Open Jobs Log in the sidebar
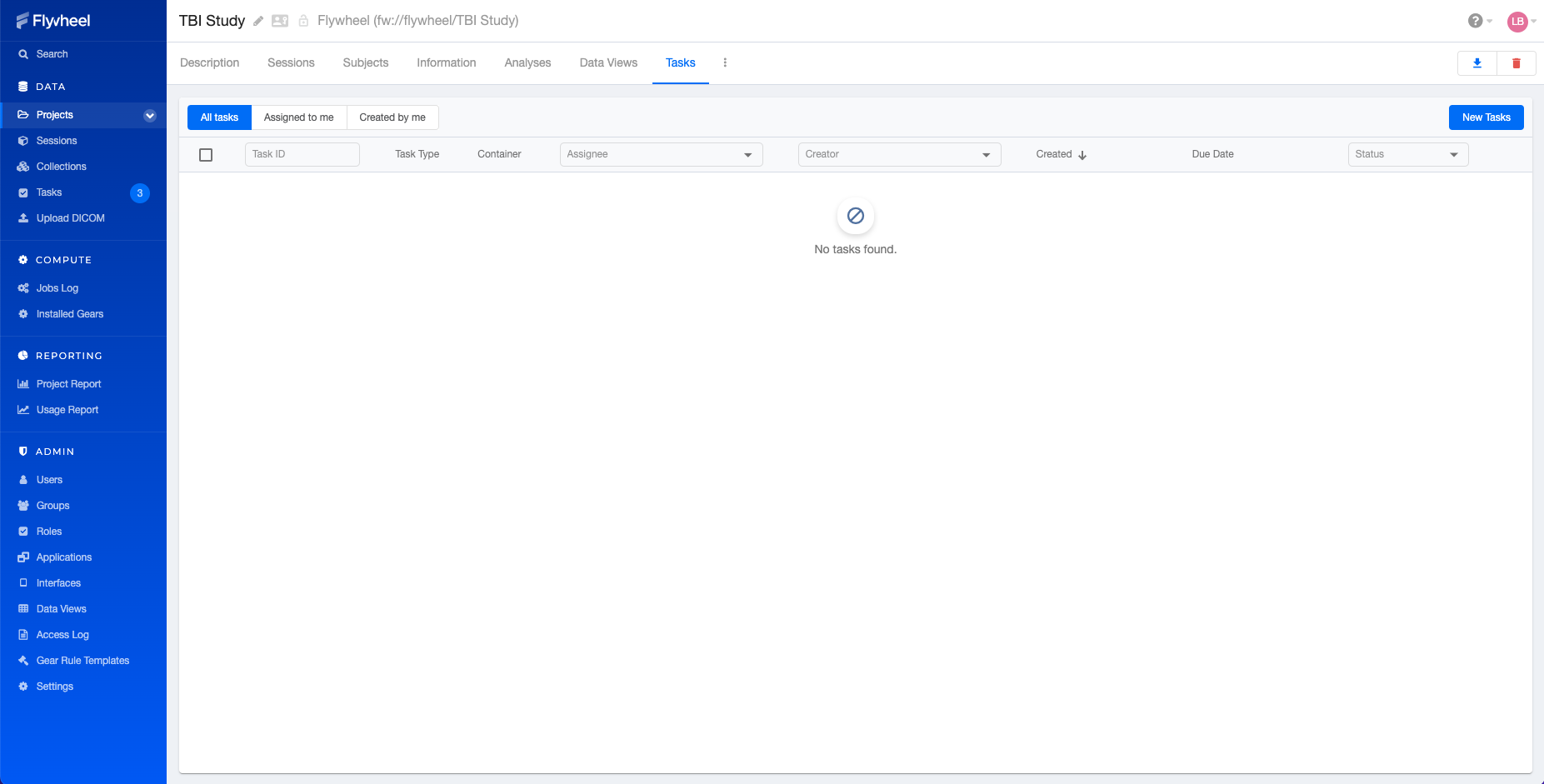Screen dimensions: 1544x784 click(57, 288)
